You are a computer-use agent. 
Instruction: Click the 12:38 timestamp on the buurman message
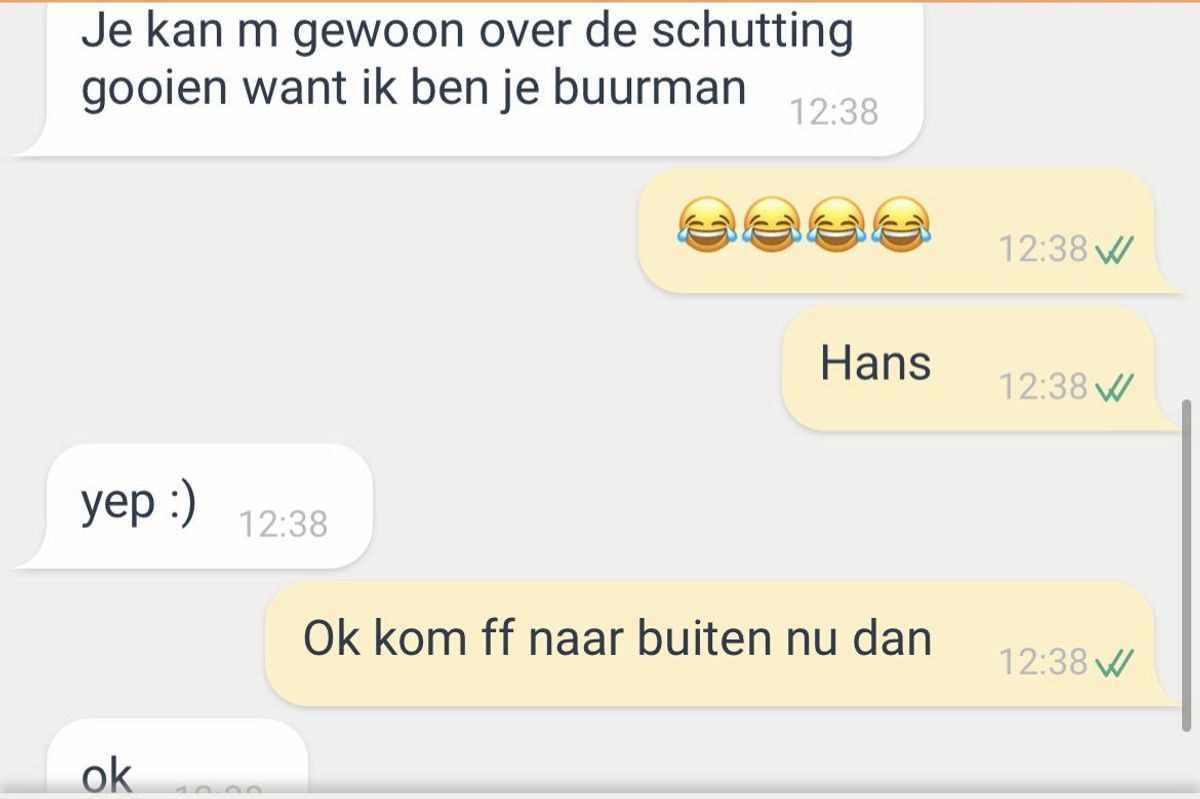[x=834, y=112]
